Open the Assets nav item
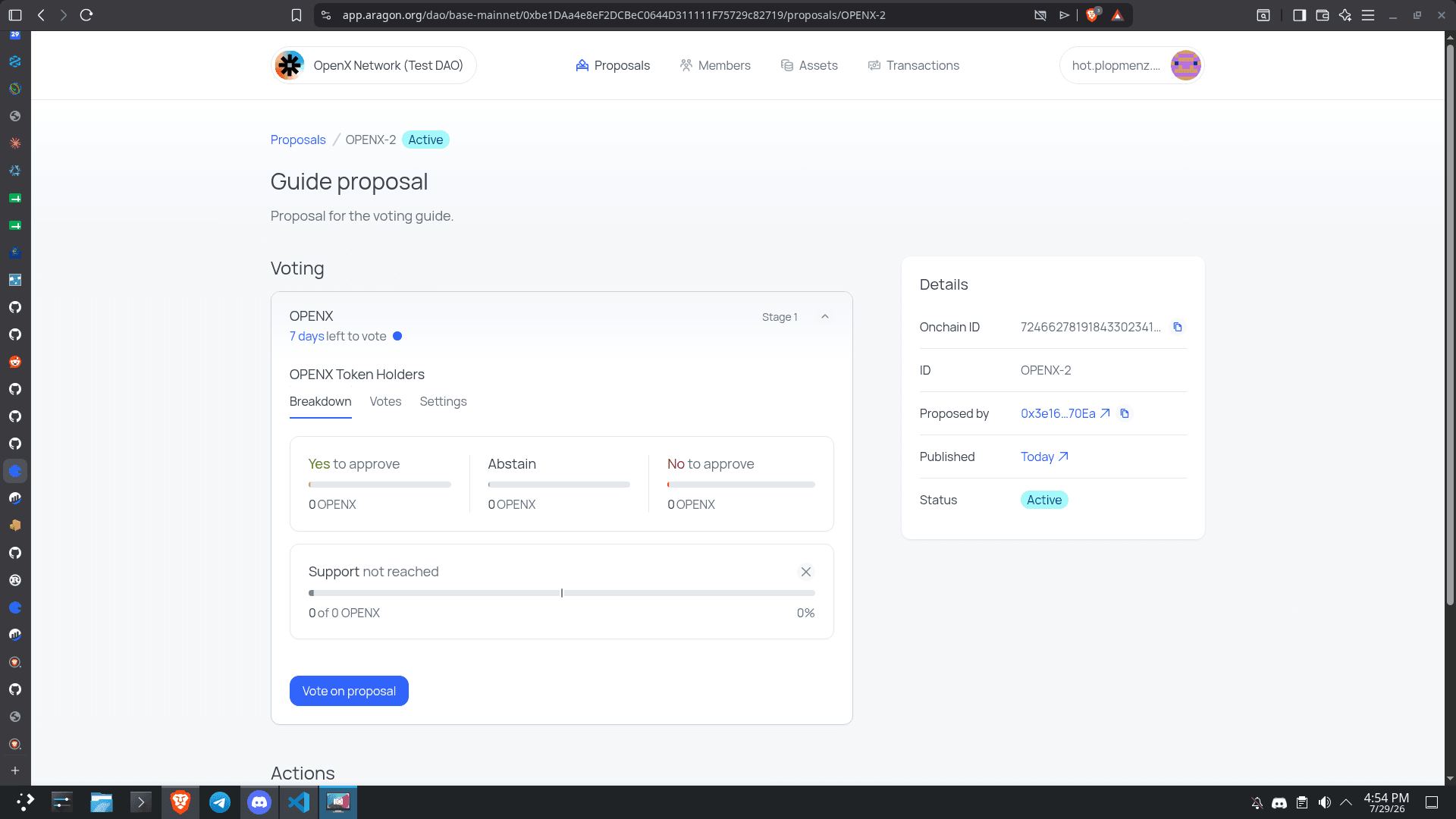 pyautogui.click(x=809, y=65)
